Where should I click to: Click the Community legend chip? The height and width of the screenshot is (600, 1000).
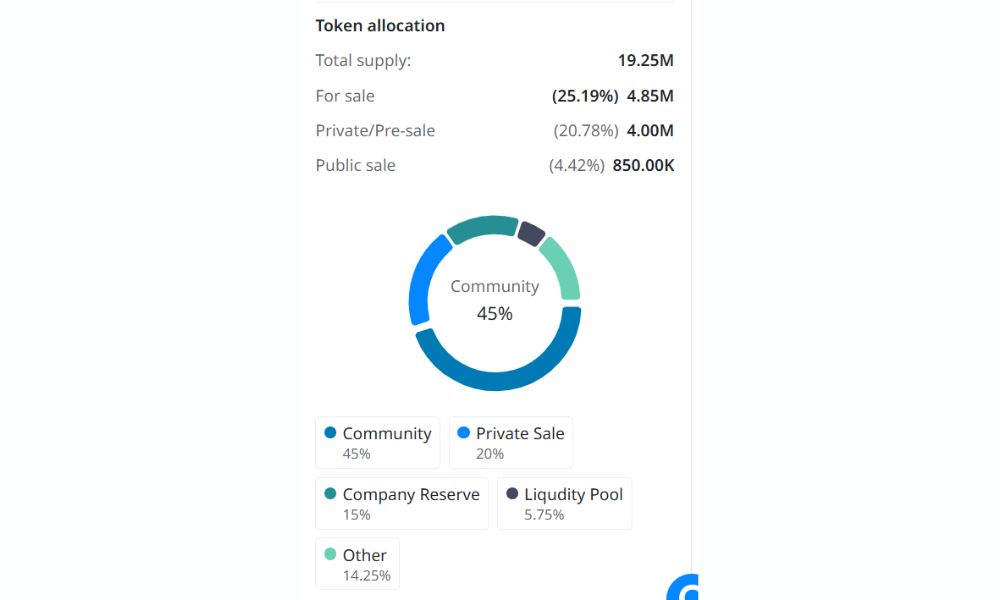377,442
